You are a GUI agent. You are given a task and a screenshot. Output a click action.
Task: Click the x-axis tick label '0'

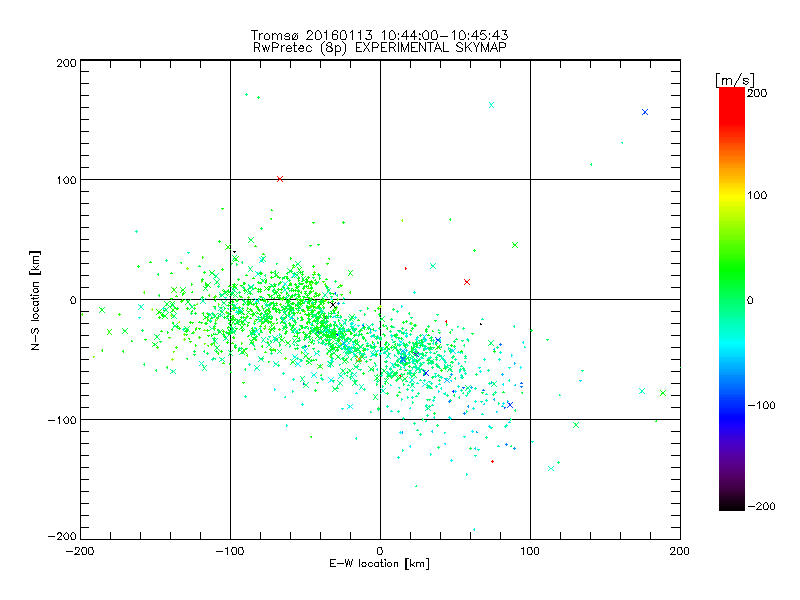pos(380,551)
